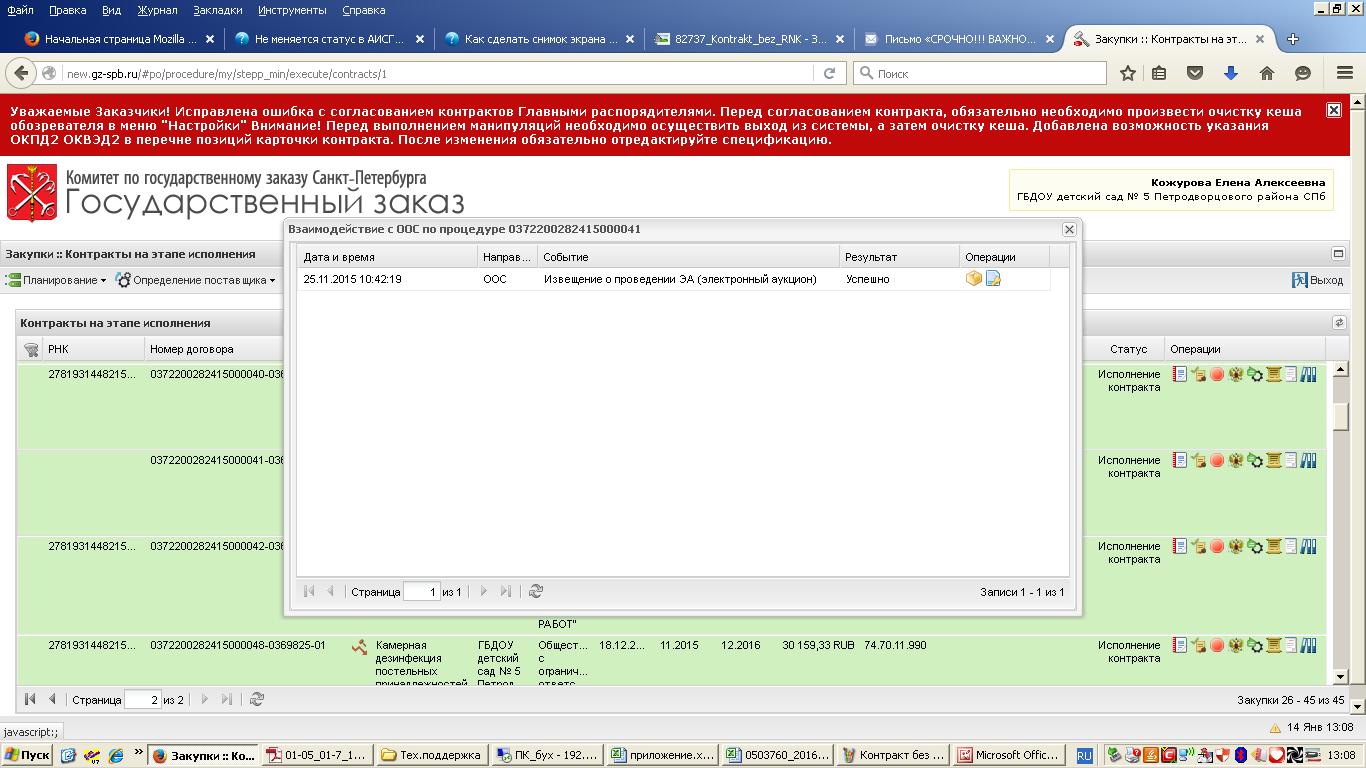Image resolution: width=1366 pixels, height=768 pixels.
Task: Collapse the Закупки panel with corner icon
Action: pyautogui.click(x=1339, y=254)
